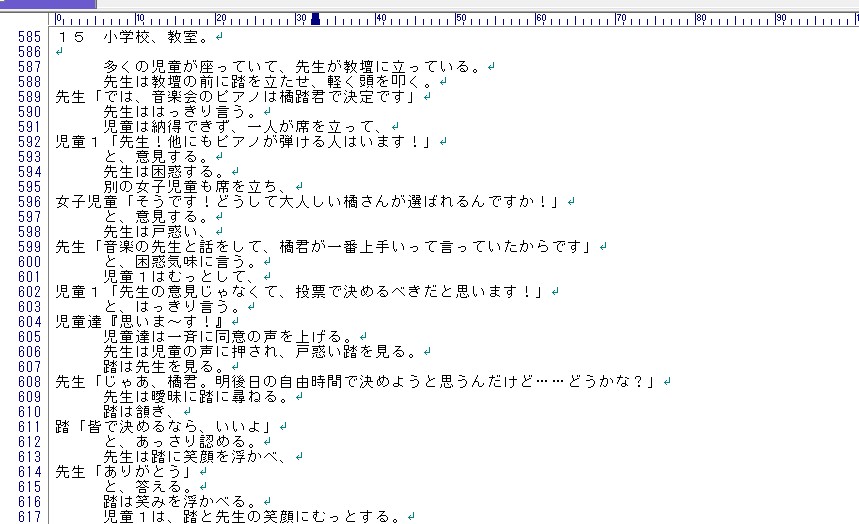Image resolution: width=859 pixels, height=524 pixels.
Task: Click the line 'と、困惑気味に言う。'
Action: [x=180, y=262]
